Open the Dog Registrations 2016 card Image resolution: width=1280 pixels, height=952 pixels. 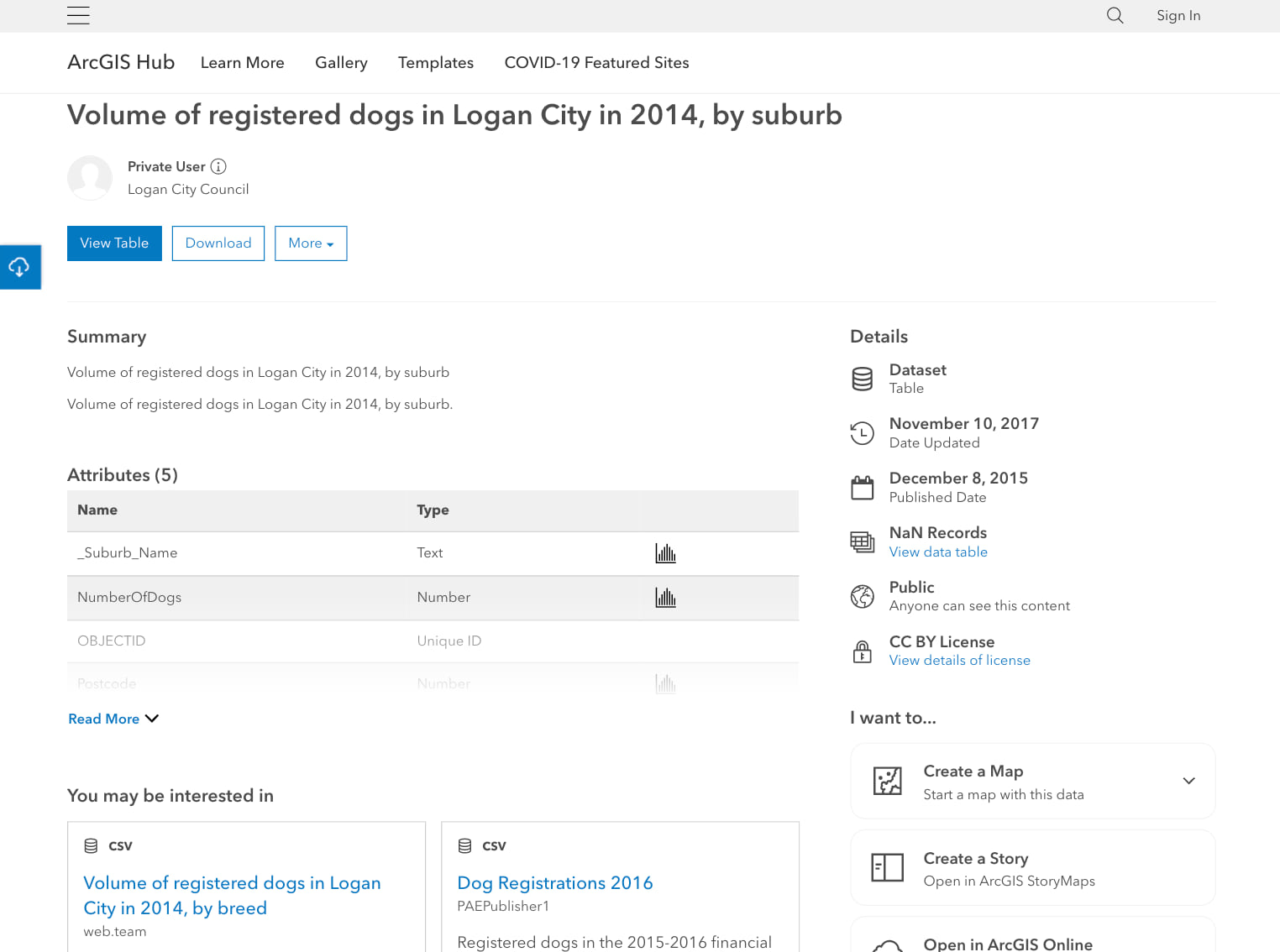(x=554, y=883)
